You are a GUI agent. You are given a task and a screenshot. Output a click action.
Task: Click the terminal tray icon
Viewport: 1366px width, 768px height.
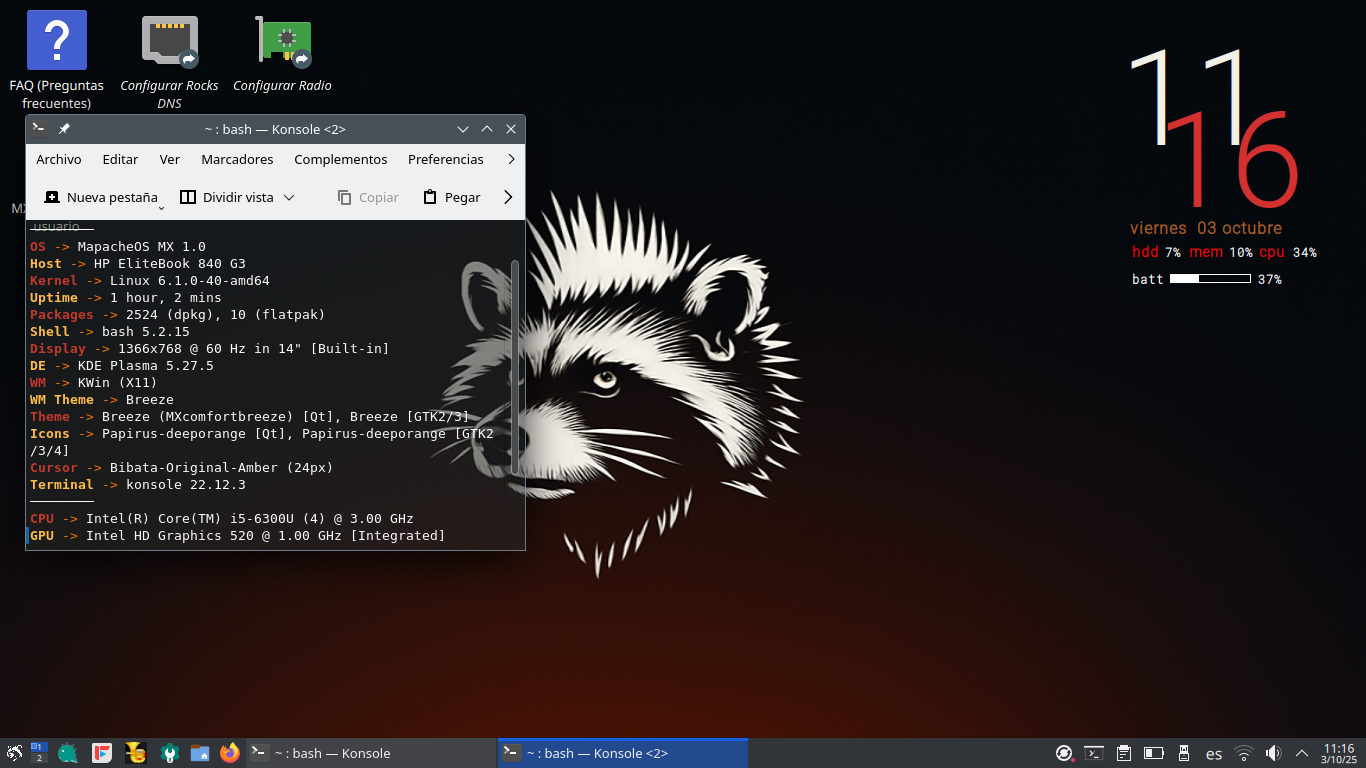(1095, 753)
